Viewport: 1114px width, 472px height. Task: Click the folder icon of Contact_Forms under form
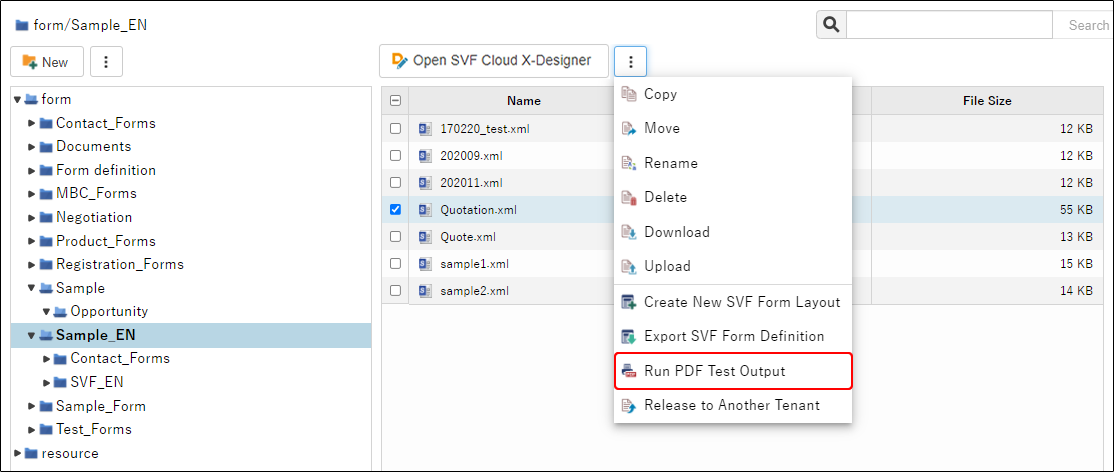coord(46,124)
